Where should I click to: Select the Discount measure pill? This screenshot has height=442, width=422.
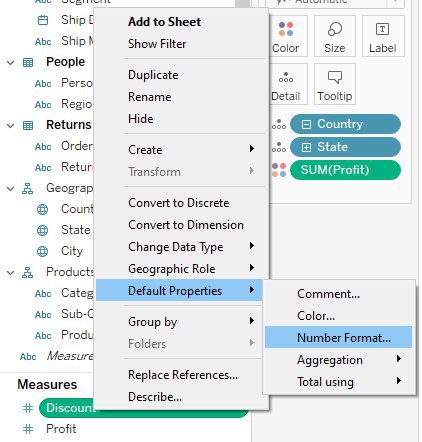[x=67, y=408]
